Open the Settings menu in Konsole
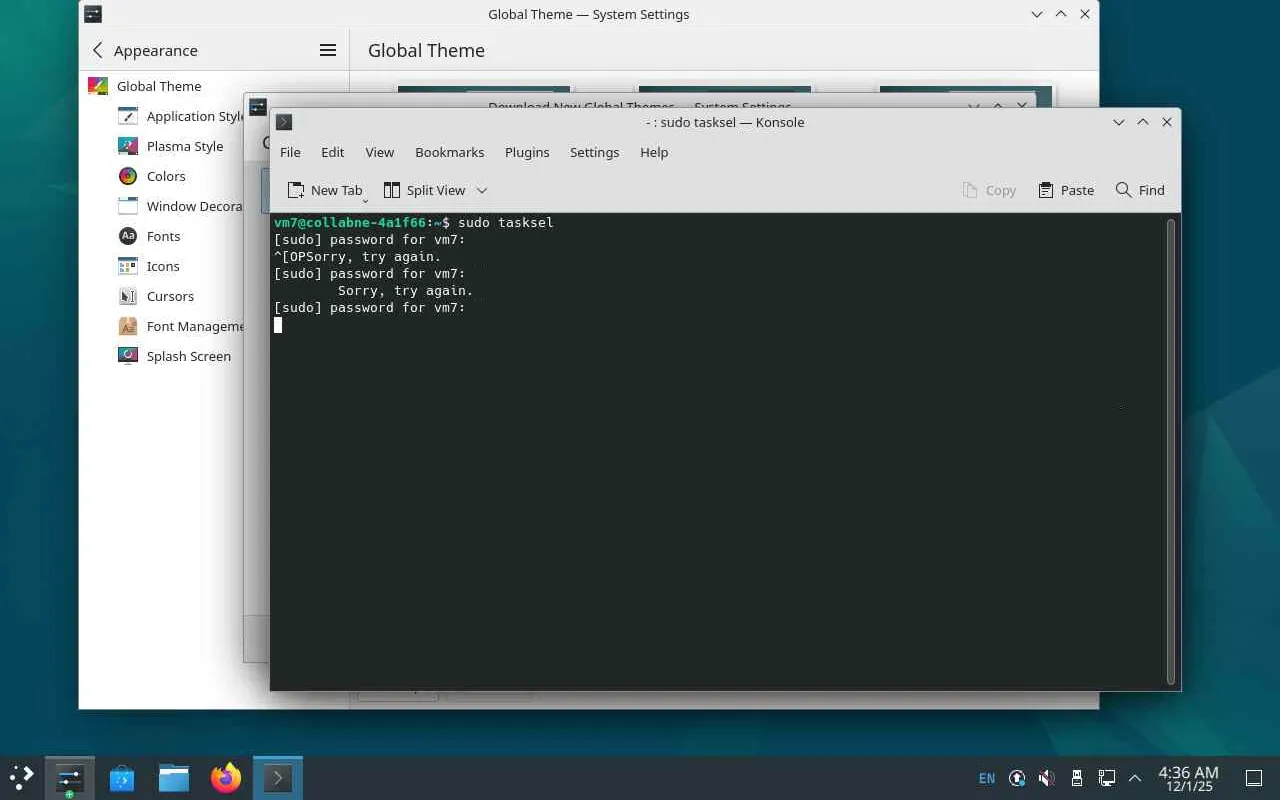This screenshot has height=800, width=1280. pyautogui.click(x=595, y=152)
